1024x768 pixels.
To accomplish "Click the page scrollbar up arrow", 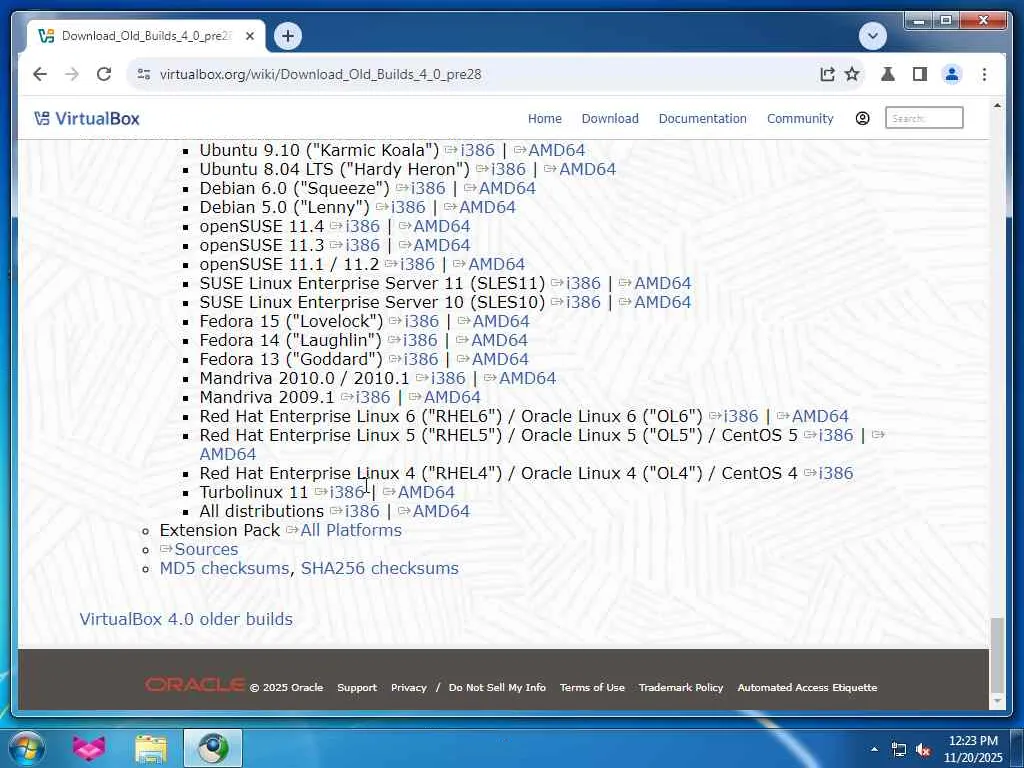I will click(x=997, y=105).
